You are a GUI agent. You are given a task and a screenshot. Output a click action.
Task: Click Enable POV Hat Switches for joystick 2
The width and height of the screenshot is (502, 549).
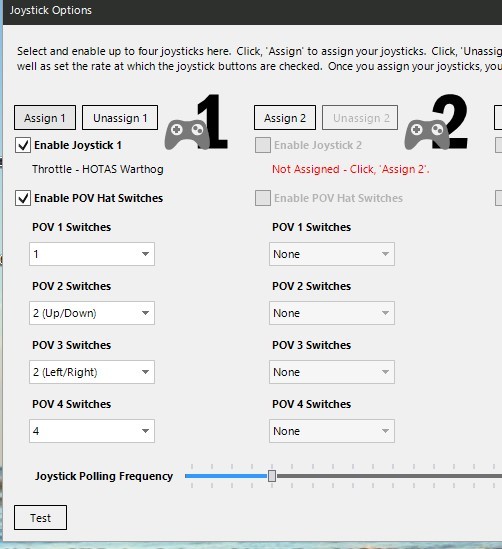[263, 198]
